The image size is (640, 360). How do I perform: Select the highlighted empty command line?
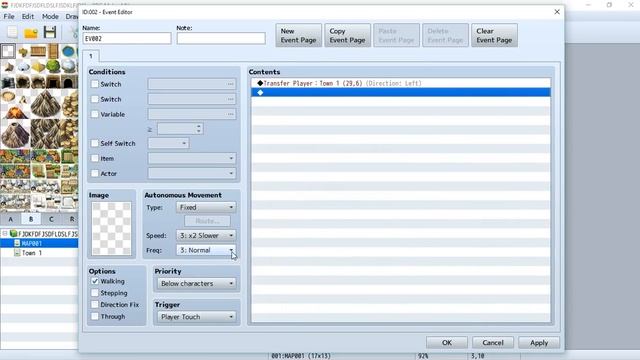(401, 93)
